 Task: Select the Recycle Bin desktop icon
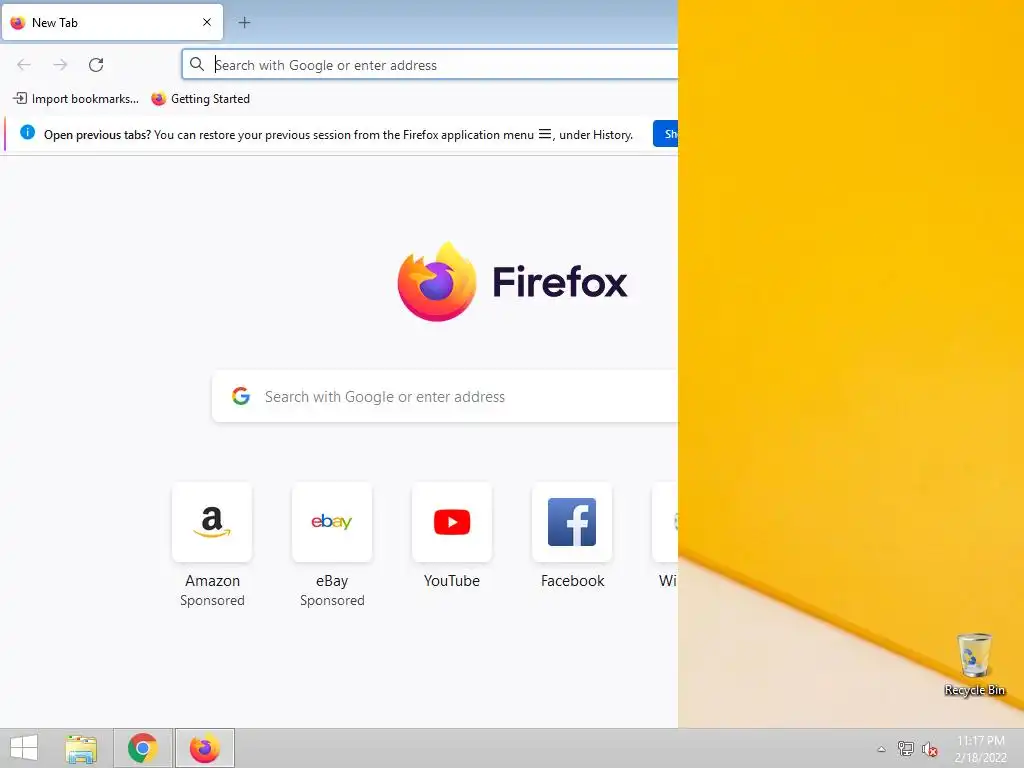coord(974,664)
